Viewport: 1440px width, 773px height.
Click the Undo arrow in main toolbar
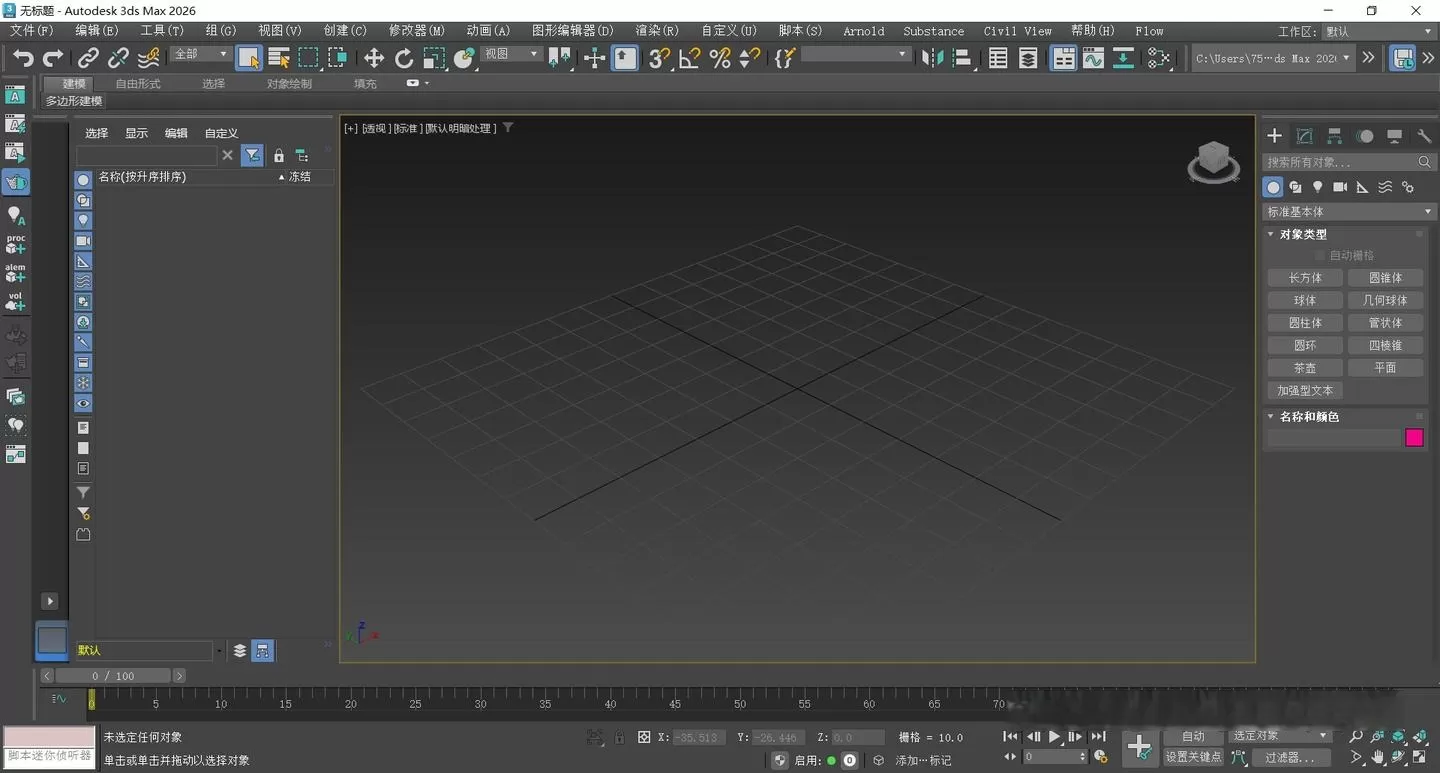click(22, 58)
